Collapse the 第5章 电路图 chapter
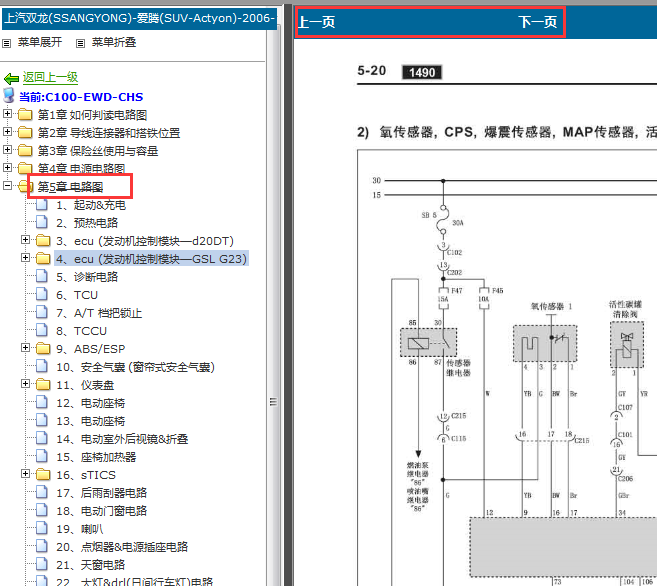This screenshot has width=657, height=586. 8,187
